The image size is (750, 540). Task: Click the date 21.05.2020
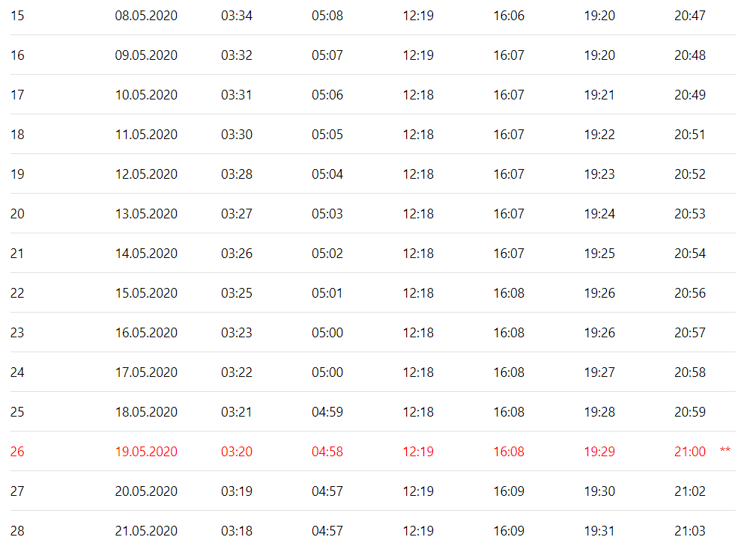click(146, 530)
